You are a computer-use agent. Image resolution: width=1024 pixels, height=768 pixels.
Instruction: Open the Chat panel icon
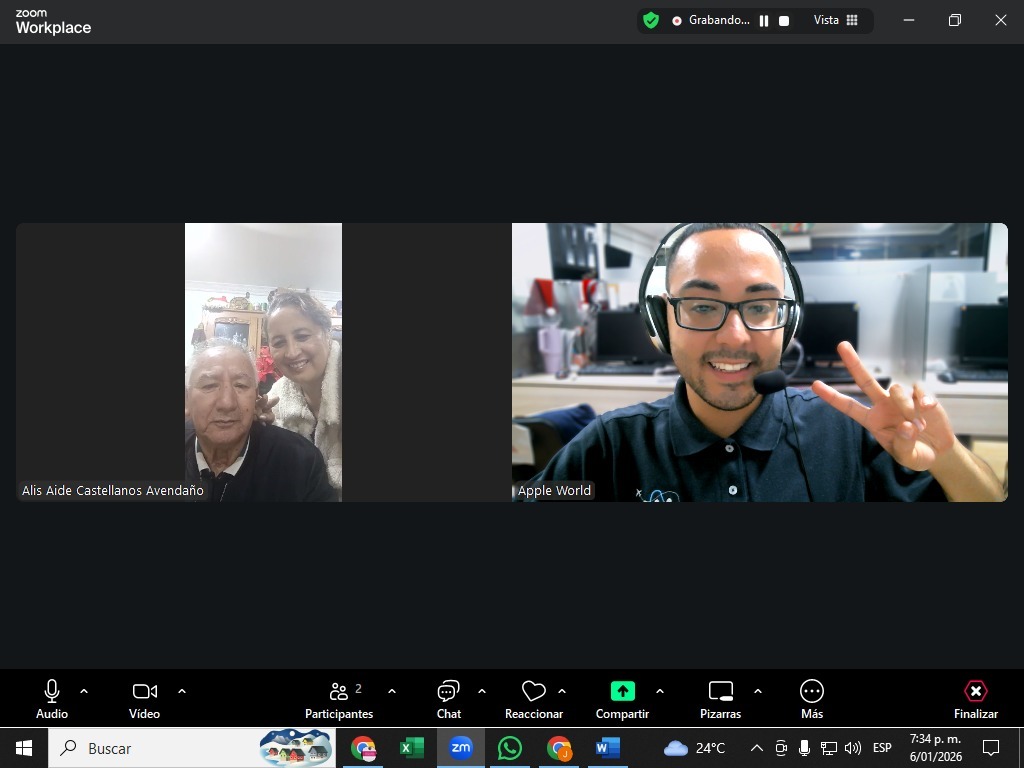pos(448,691)
